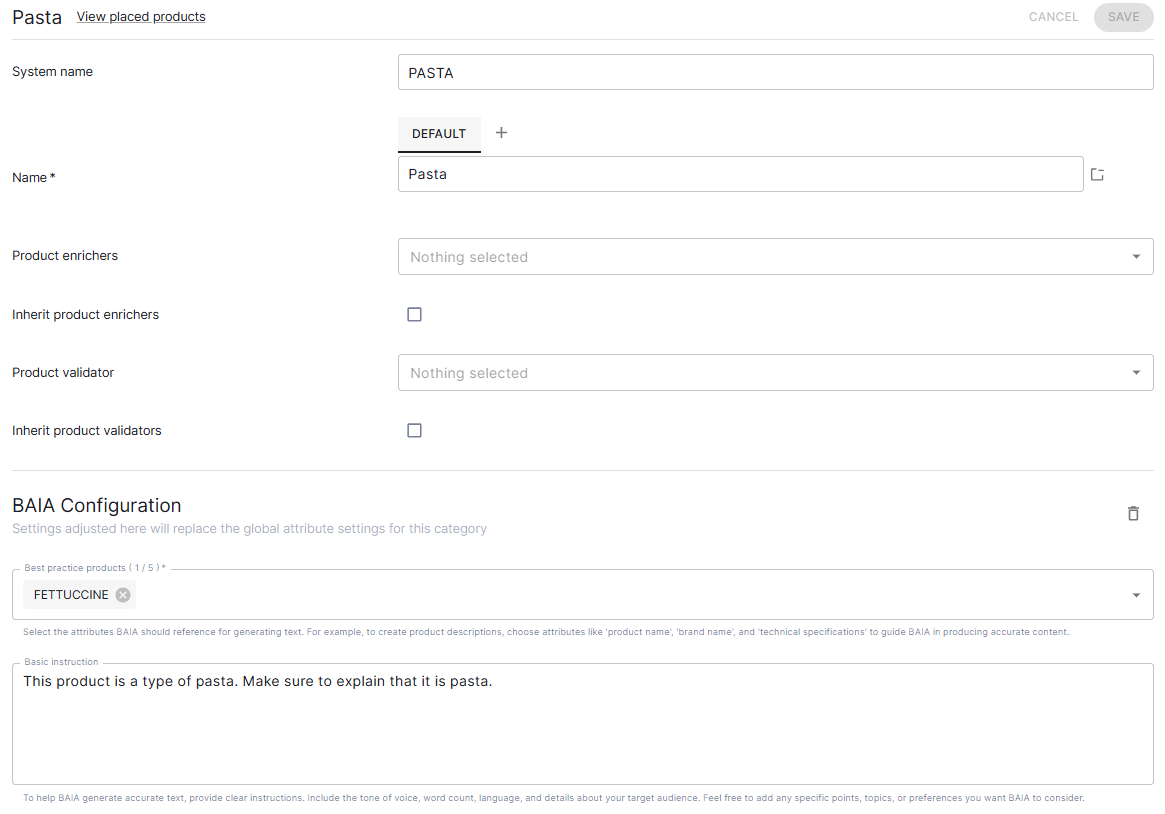1165x814 pixels.
Task: Click the SAVE button
Action: tap(1123, 17)
